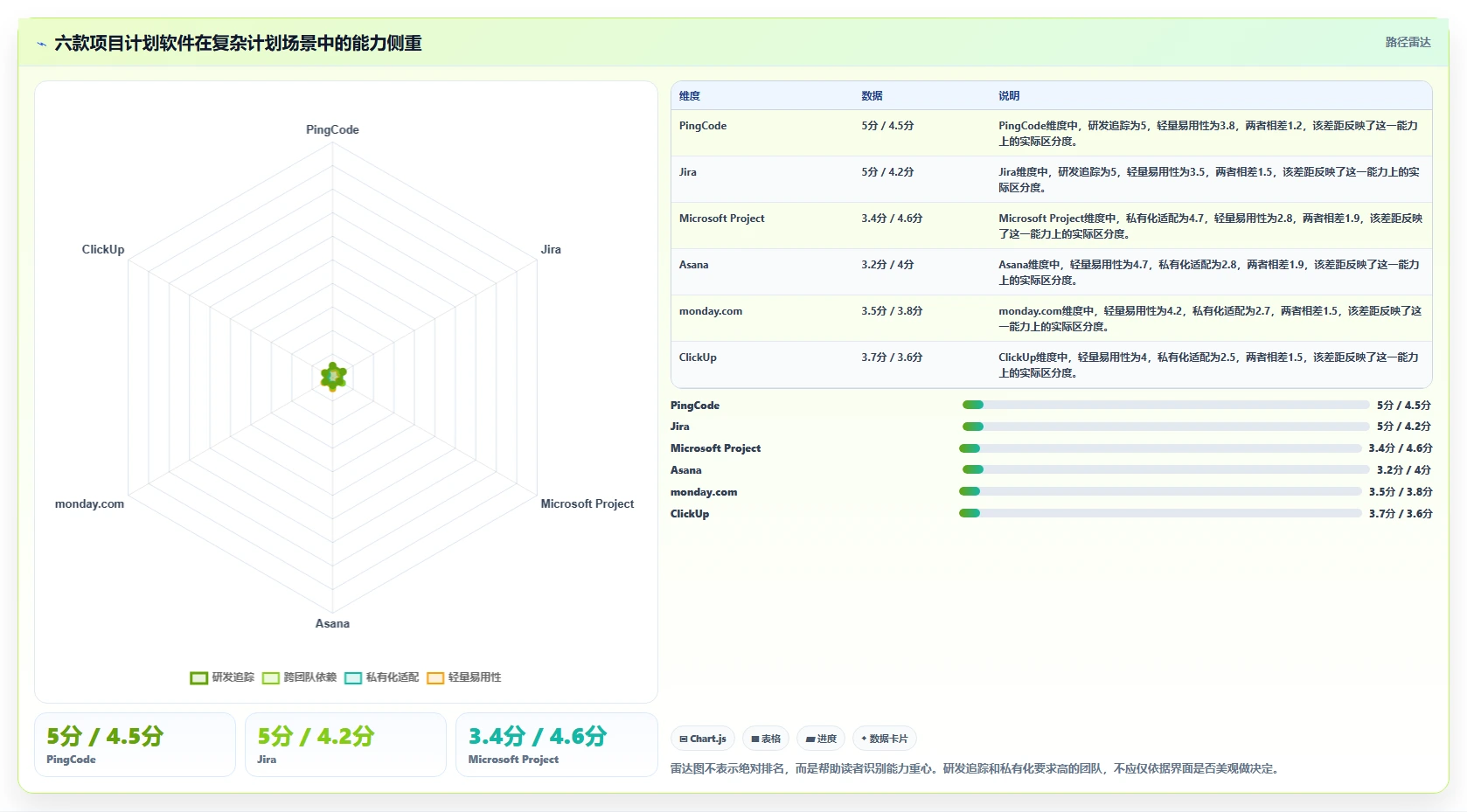Click the Asana progress bar

click(1166, 469)
